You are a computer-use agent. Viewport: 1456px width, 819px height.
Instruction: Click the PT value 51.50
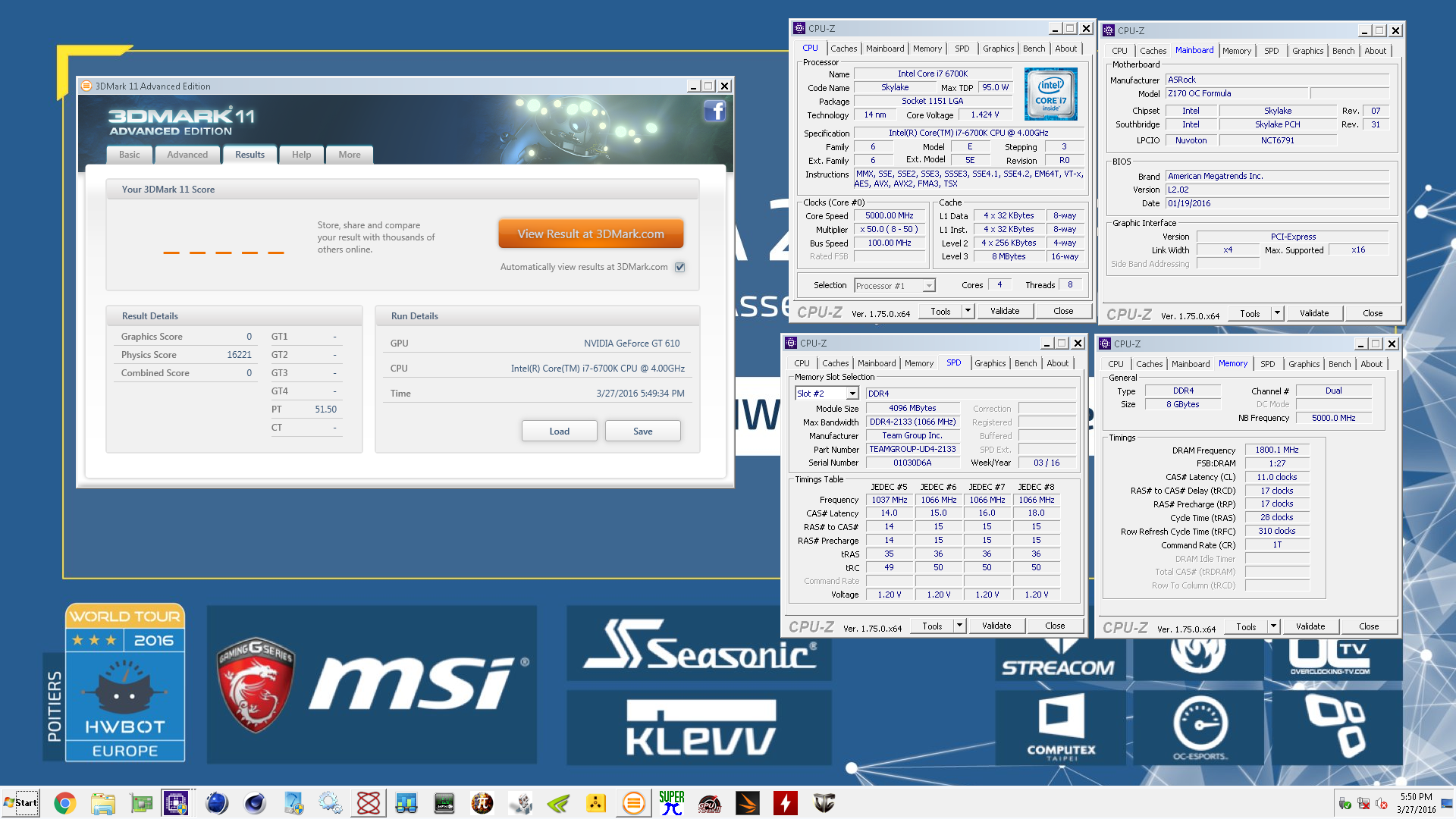coord(325,409)
